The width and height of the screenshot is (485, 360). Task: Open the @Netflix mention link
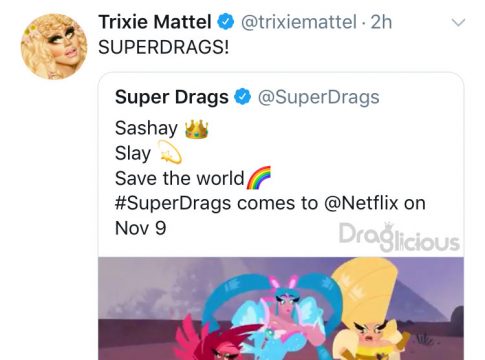click(361, 203)
